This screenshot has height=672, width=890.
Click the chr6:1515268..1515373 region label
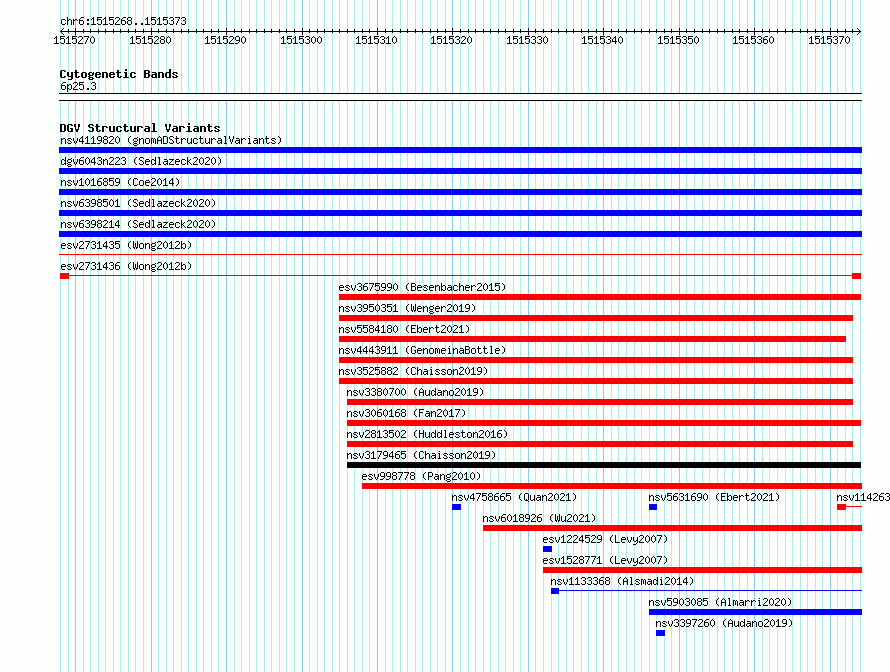click(123, 21)
